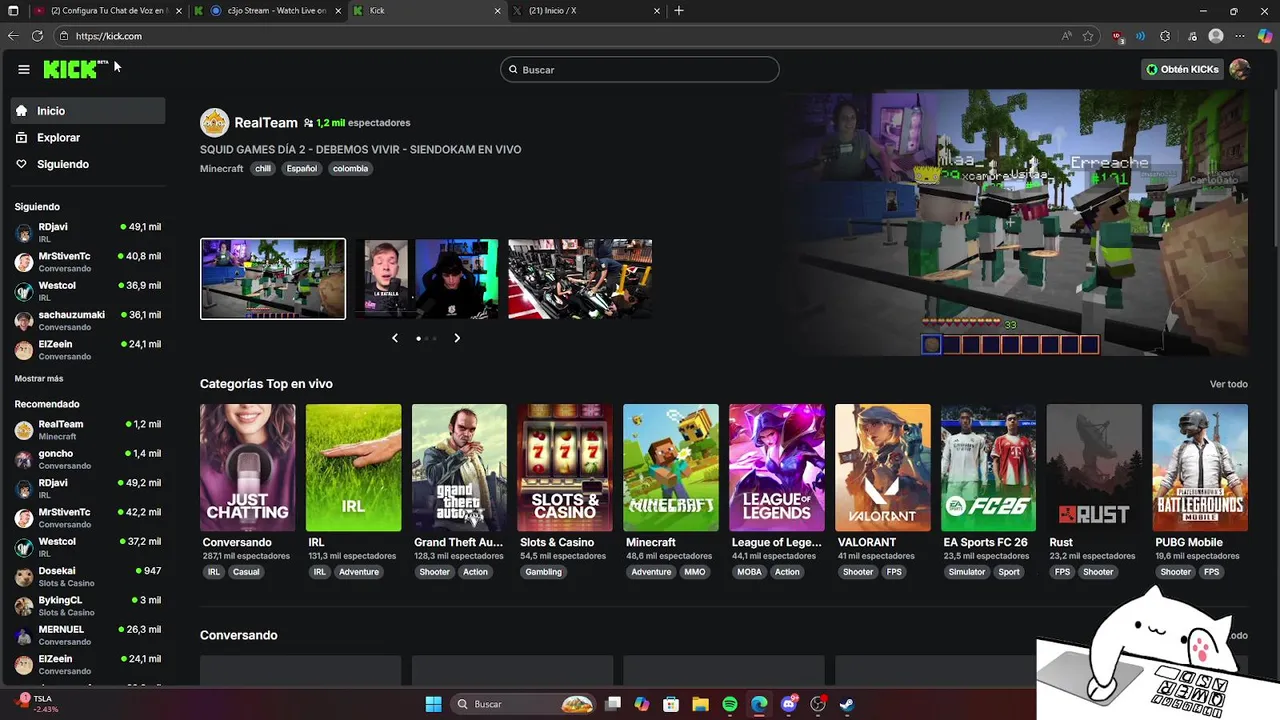Open Edge settings and more menu

(x=1241, y=36)
